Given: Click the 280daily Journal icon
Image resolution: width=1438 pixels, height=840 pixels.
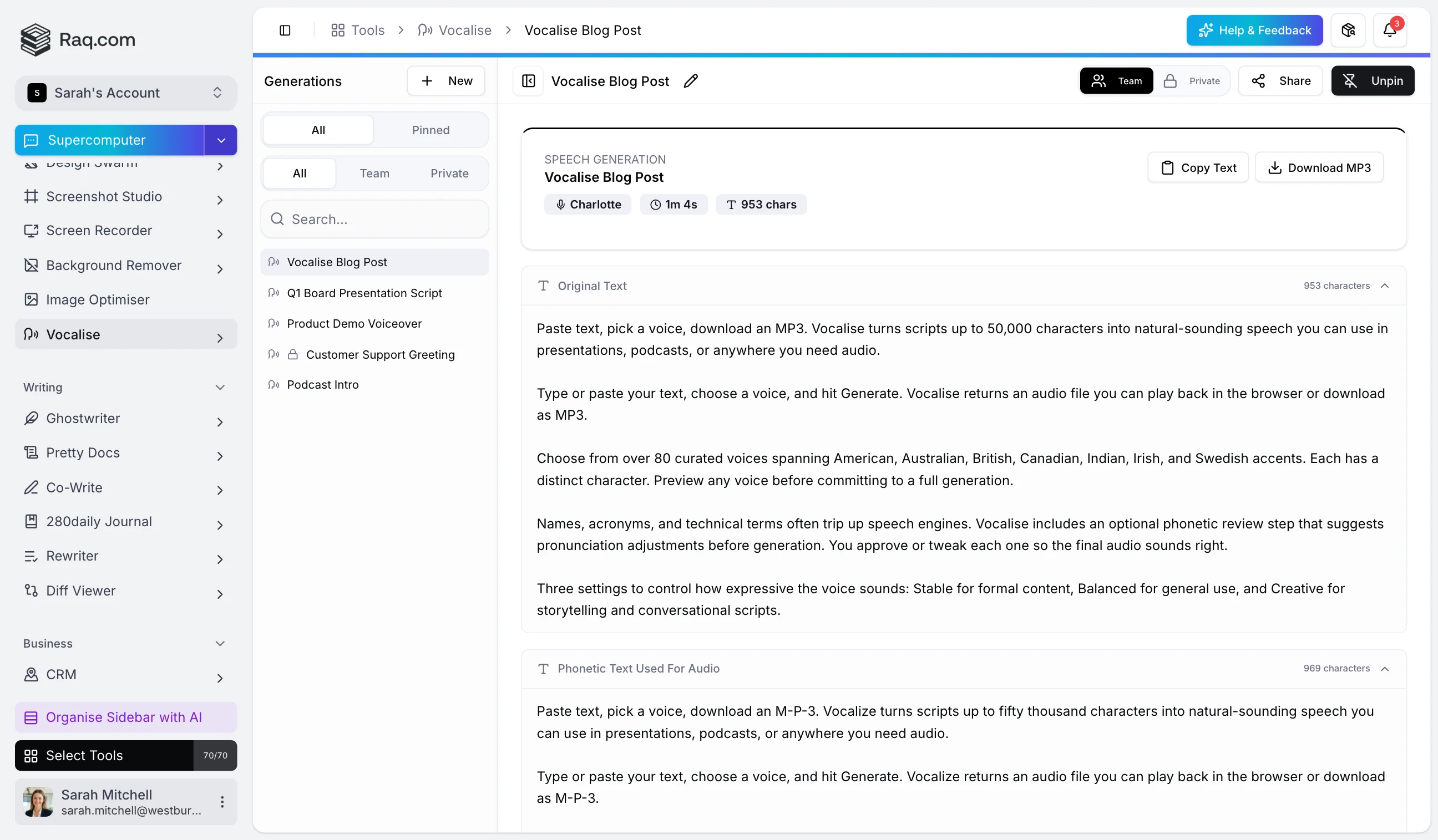Looking at the screenshot, I should click(31, 521).
